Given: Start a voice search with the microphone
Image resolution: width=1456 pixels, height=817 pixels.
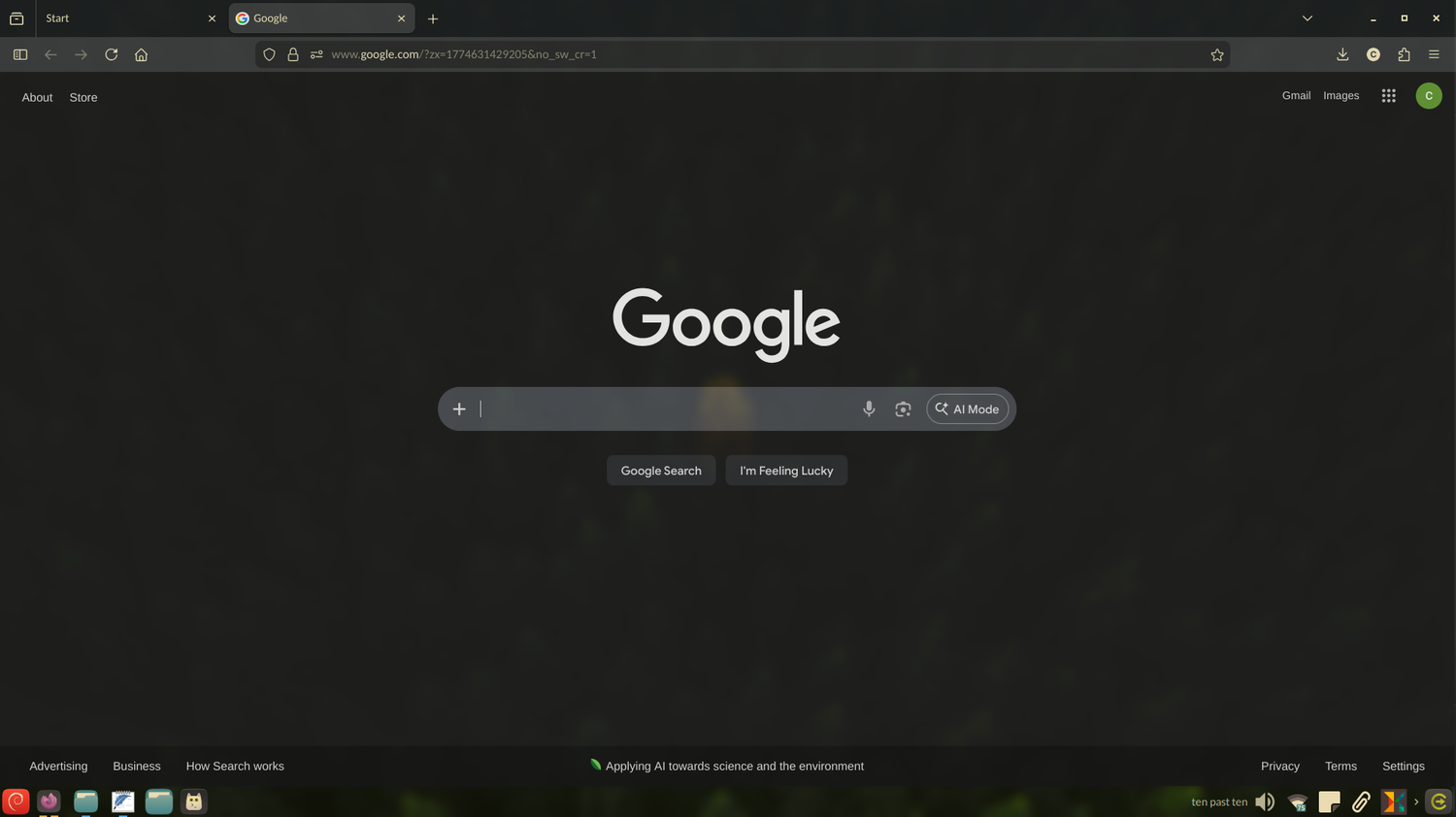Looking at the screenshot, I should tap(869, 409).
